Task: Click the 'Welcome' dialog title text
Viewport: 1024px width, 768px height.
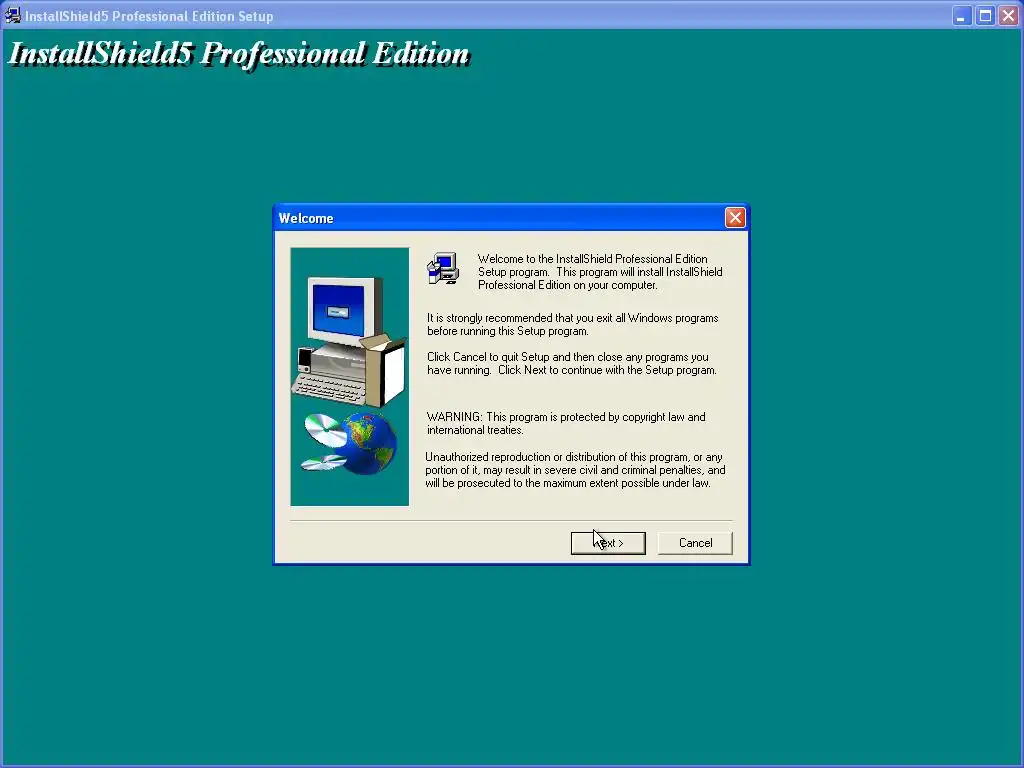Action: [306, 218]
